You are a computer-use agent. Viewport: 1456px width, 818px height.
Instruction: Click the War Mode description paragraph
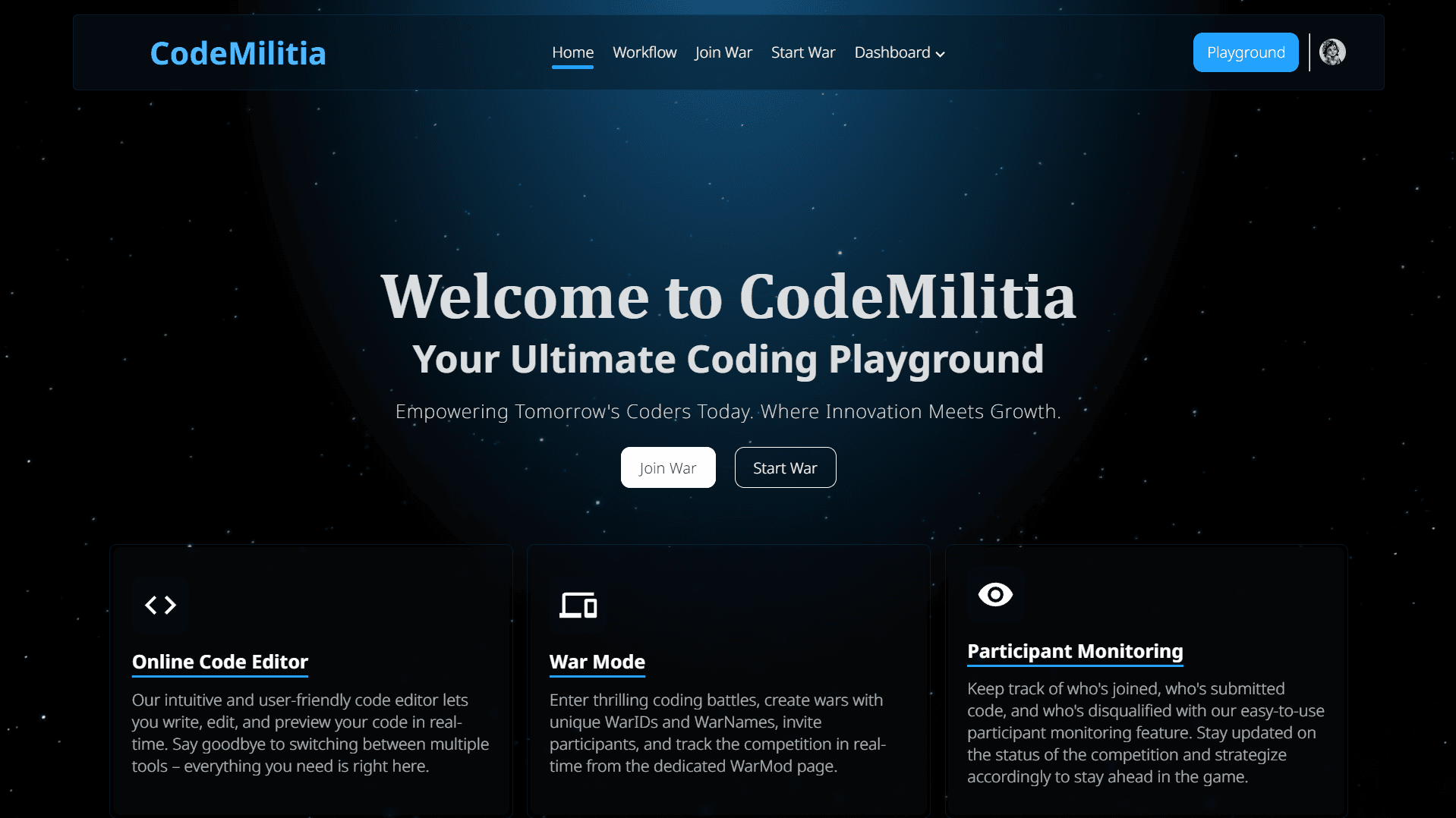(718, 733)
